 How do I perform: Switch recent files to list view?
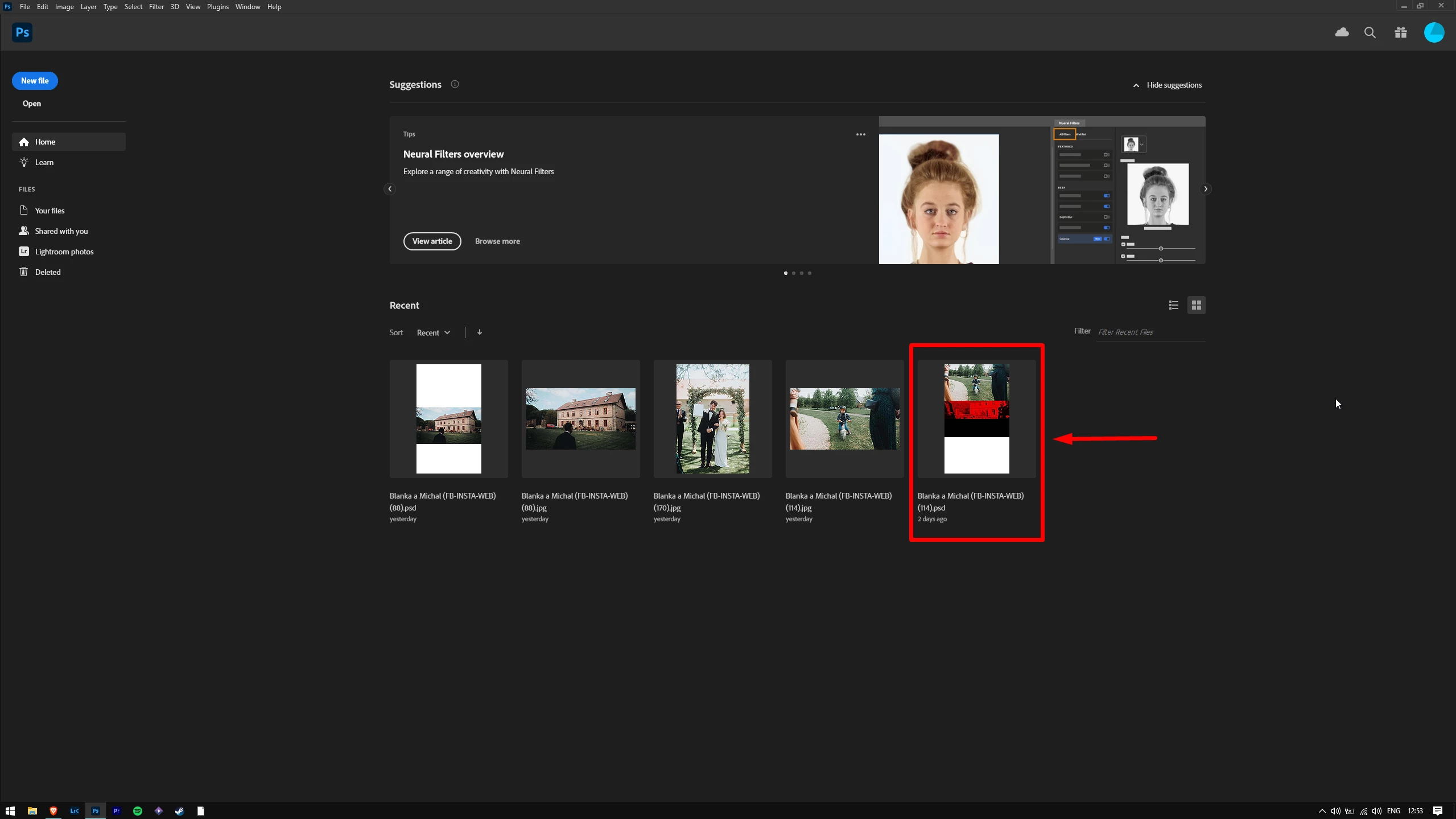(x=1173, y=305)
